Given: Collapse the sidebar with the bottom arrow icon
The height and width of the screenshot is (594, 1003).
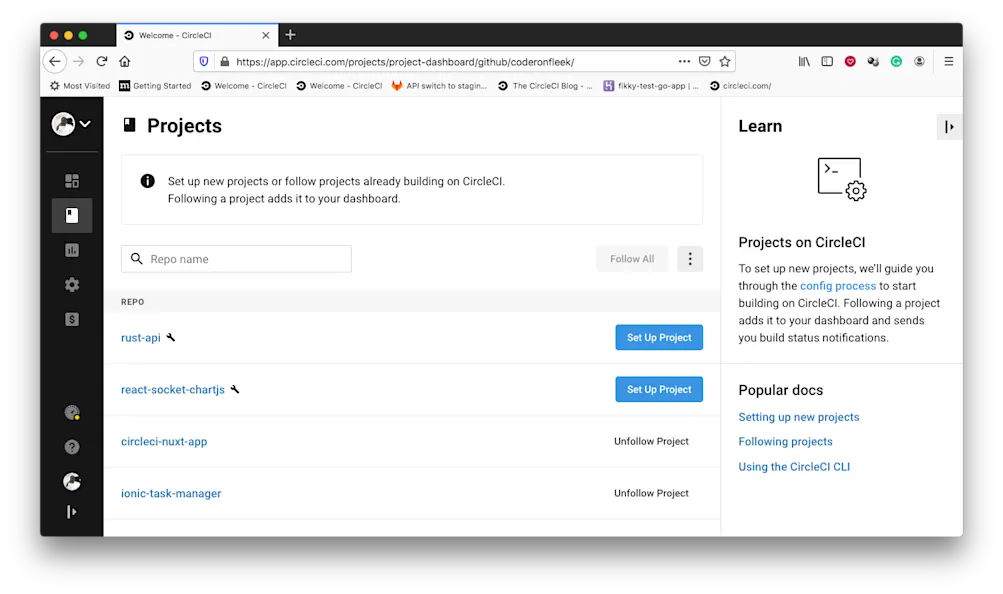Looking at the screenshot, I should point(71,511).
